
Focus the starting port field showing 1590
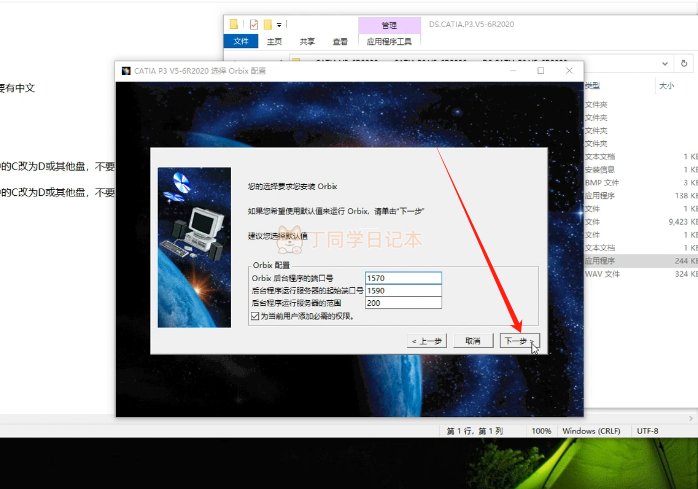(403, 290)
